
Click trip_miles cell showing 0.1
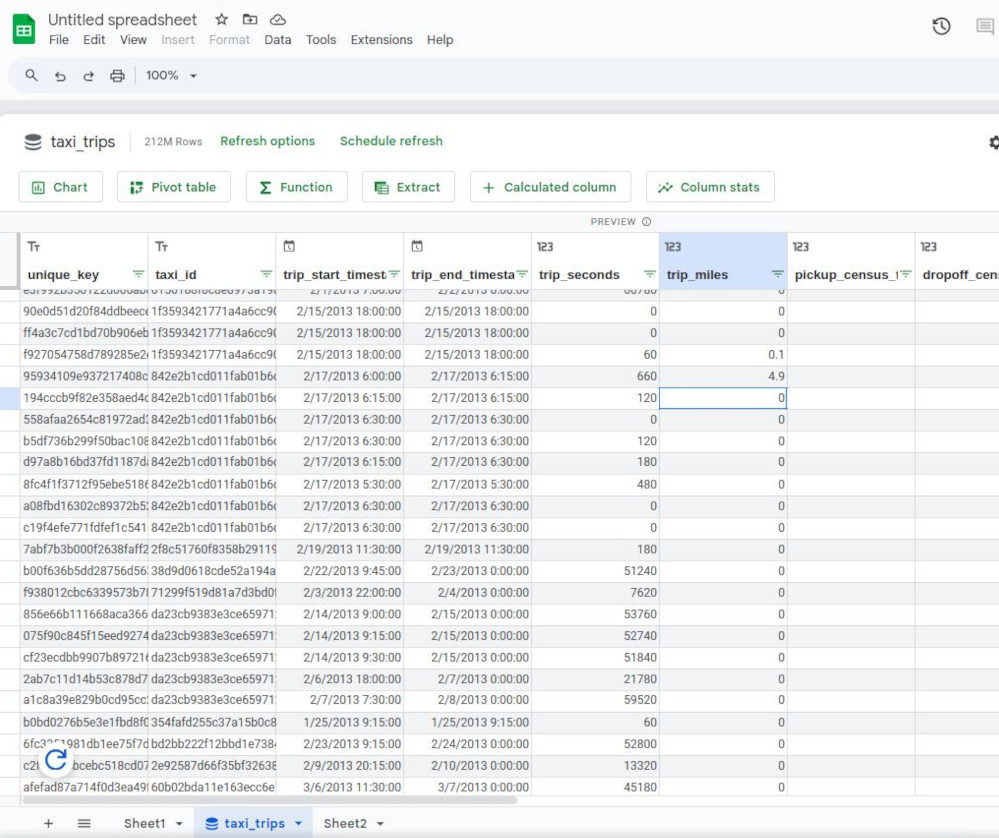(723, 354)
